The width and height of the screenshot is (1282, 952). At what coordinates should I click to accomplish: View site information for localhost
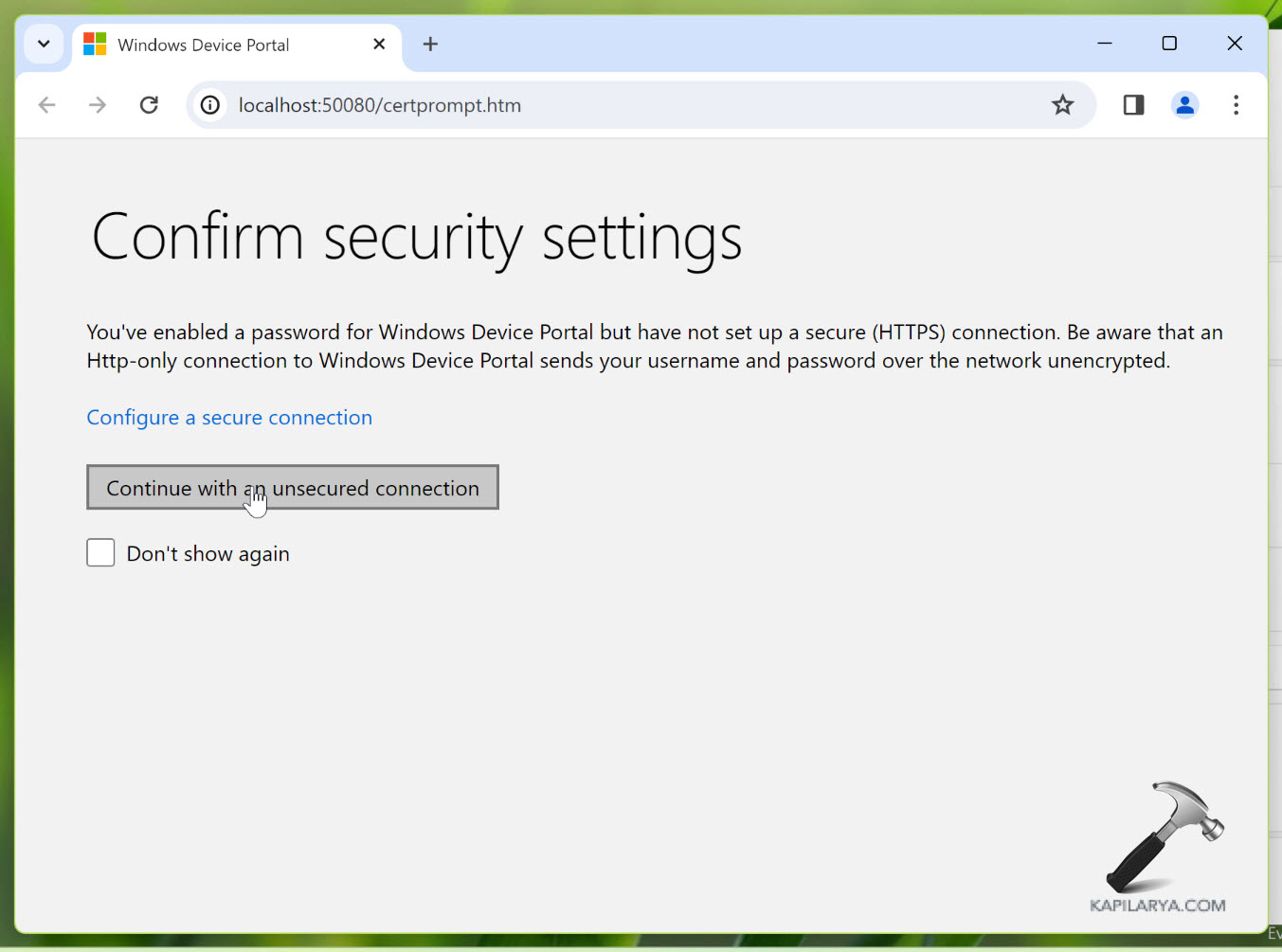(x=210, y=105)
